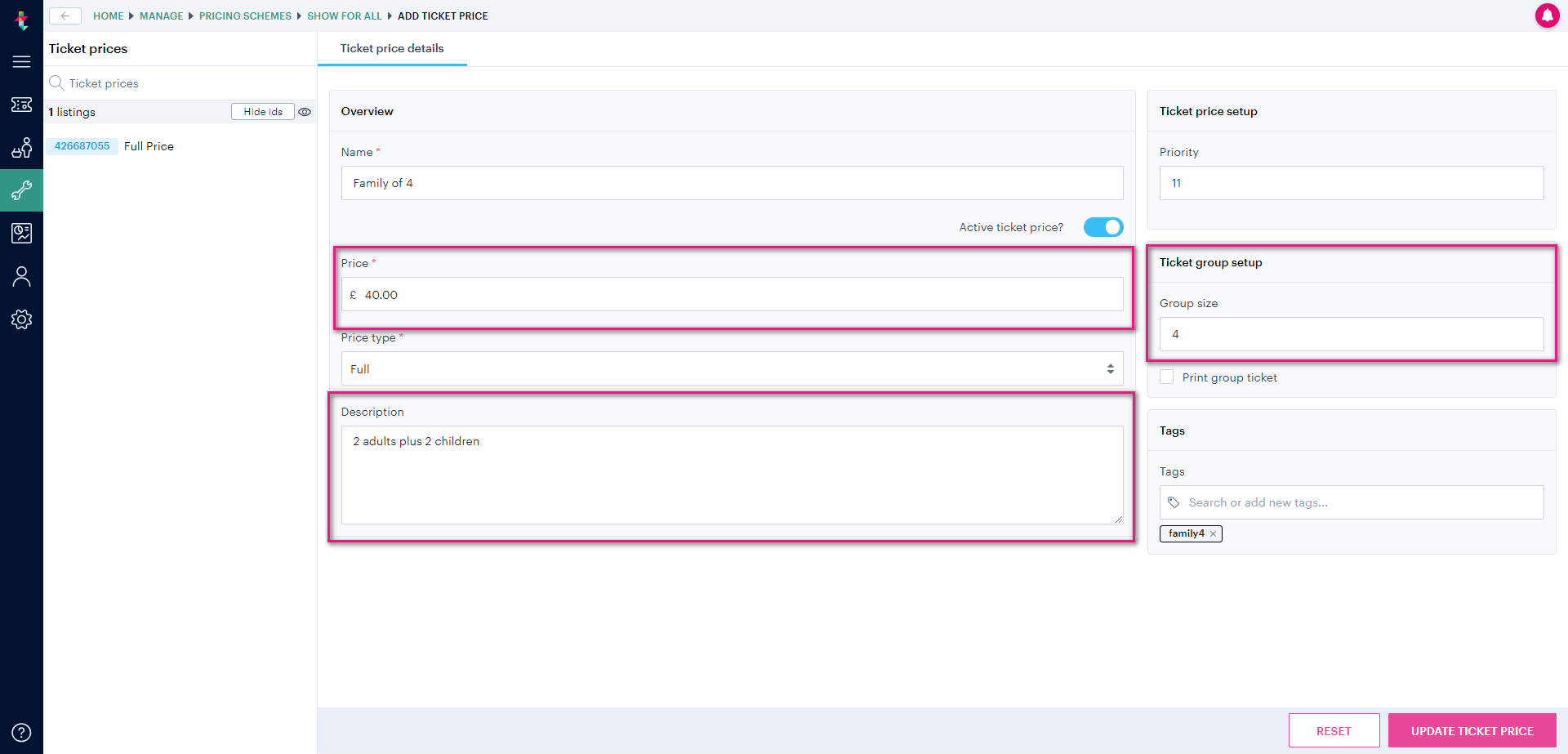Switch to Ticket price details tab
The image size is (1568, 754).
click(x=392, y=48)
